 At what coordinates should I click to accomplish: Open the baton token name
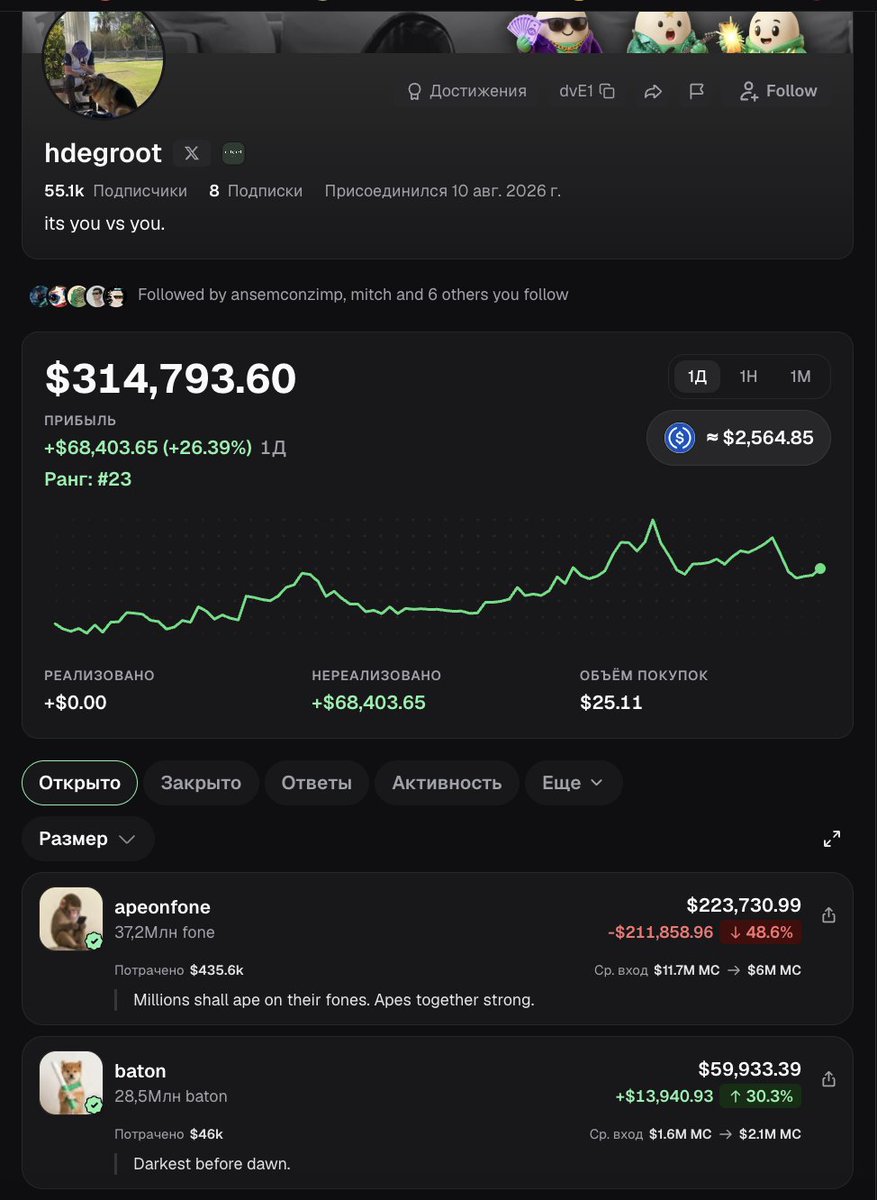(x=140, y=1071)
